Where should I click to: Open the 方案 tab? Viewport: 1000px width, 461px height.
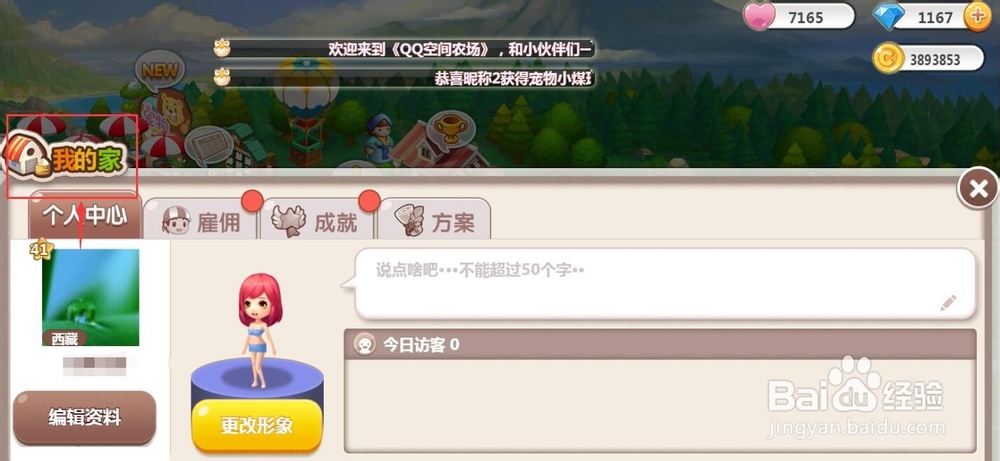point(435,220)
